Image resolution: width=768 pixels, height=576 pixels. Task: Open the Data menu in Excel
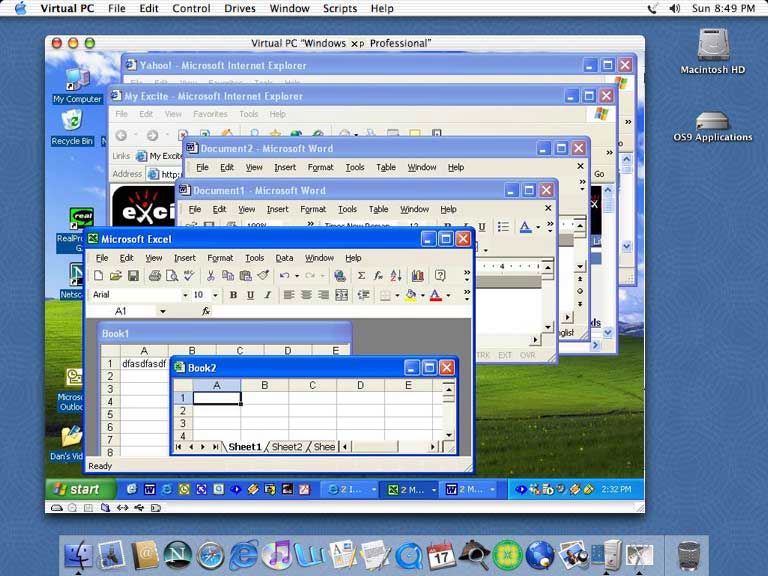coord(284,258)
